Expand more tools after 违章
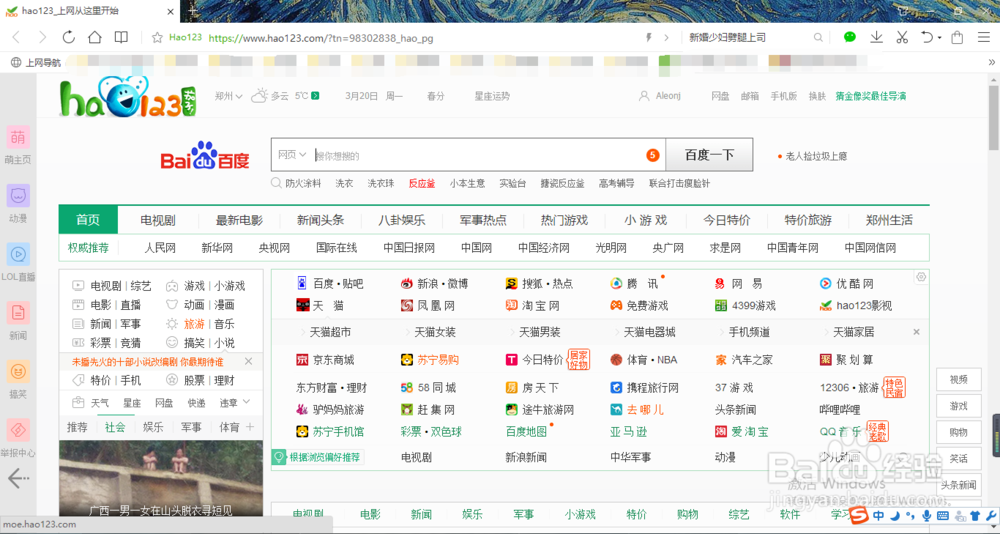The width and height of the screenshot is (1000, 534). 247,402
